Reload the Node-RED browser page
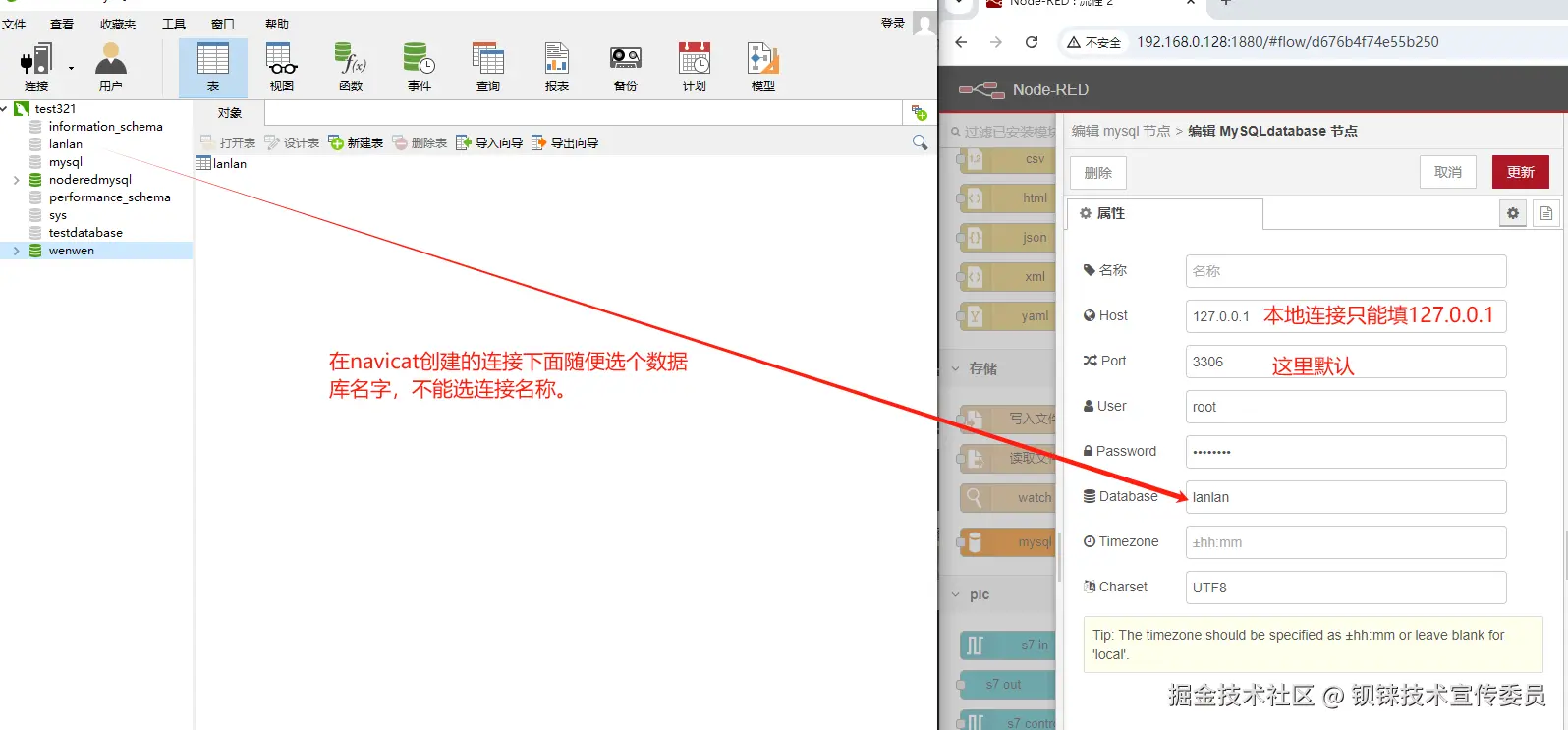Screen dimensions: 1568x730 pos(1032,42)
